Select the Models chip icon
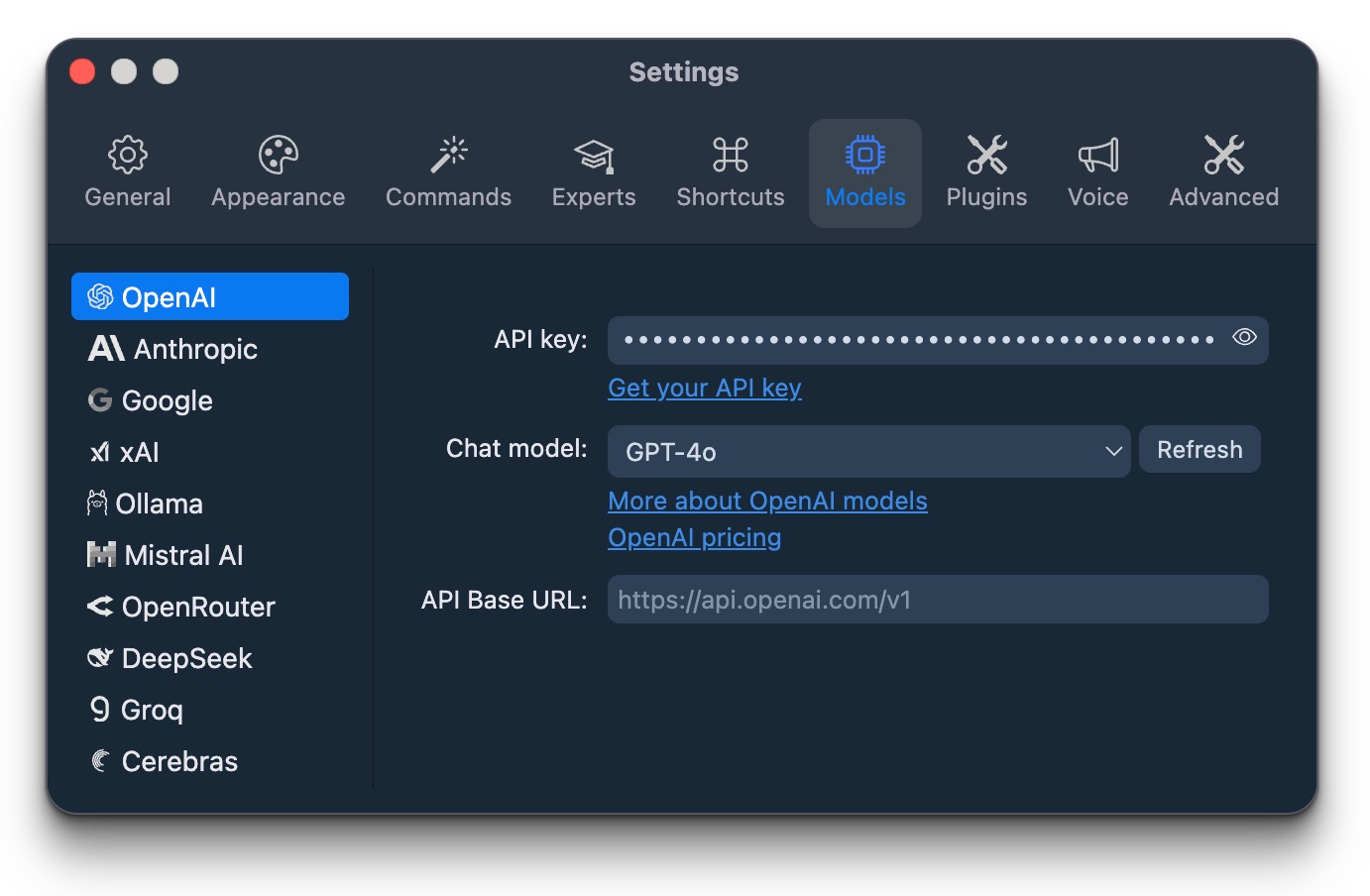The width and height of the screenshot is (1370, 896). pyautogui.click(x=865, y=155)
